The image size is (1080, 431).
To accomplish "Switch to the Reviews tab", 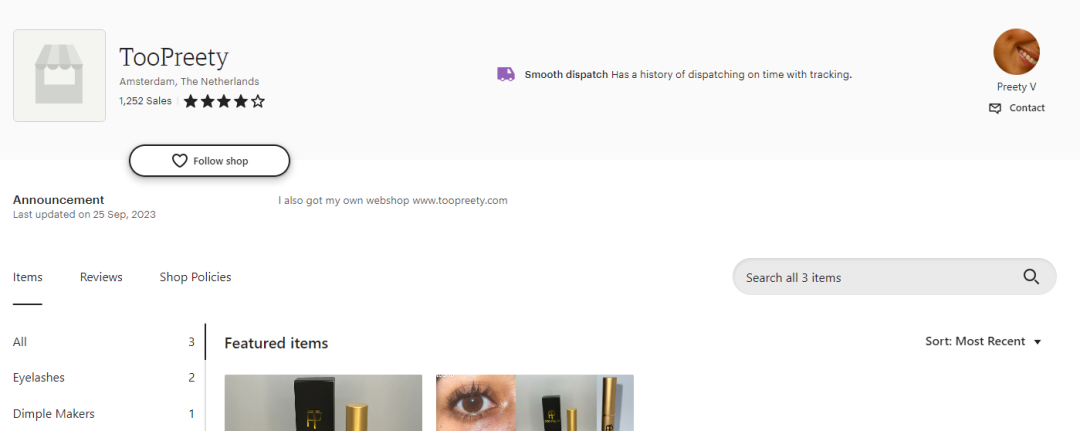I will click(101, 277).
